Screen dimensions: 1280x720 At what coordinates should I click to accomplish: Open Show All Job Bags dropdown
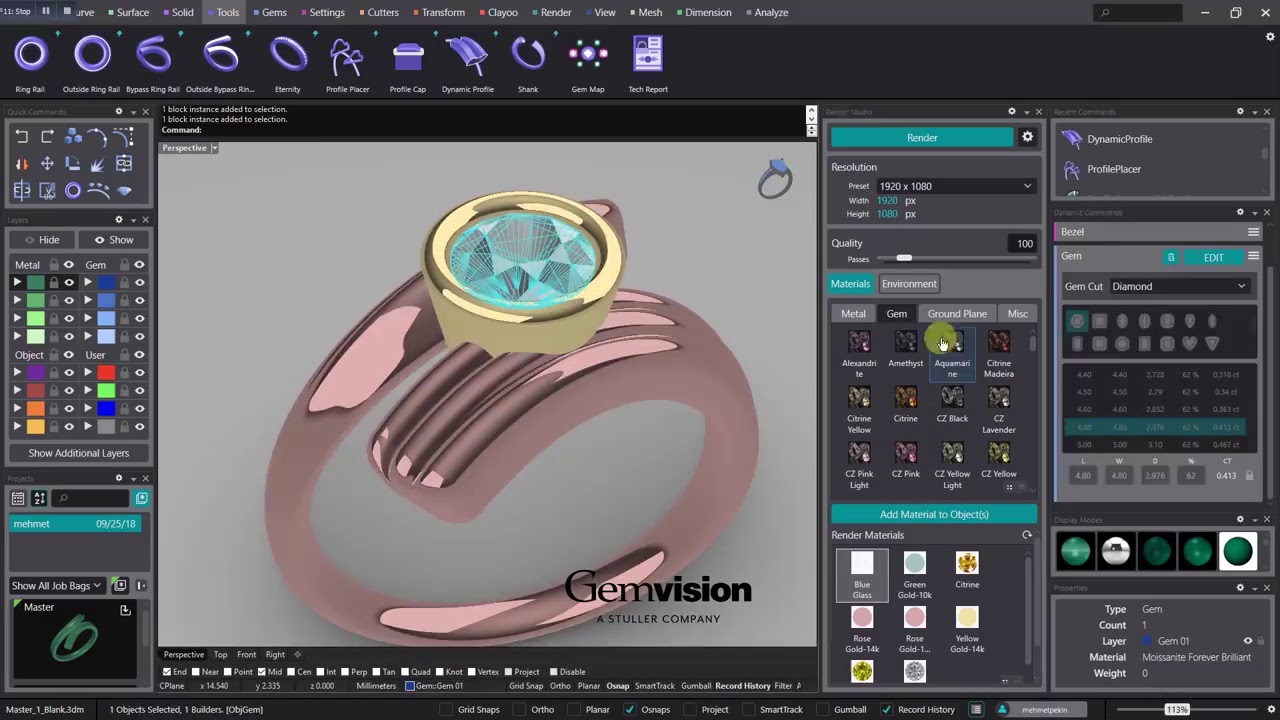[x=57, y=586]
